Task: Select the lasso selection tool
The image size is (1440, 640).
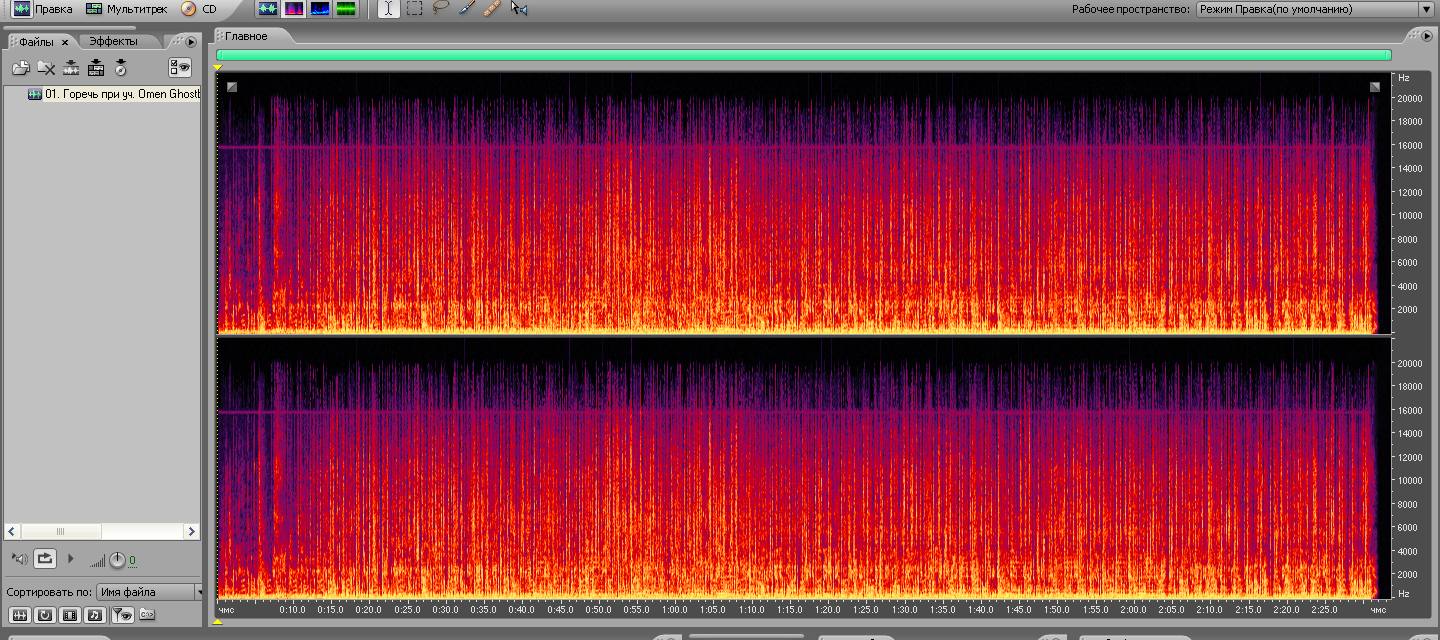Action: [440, 9]
